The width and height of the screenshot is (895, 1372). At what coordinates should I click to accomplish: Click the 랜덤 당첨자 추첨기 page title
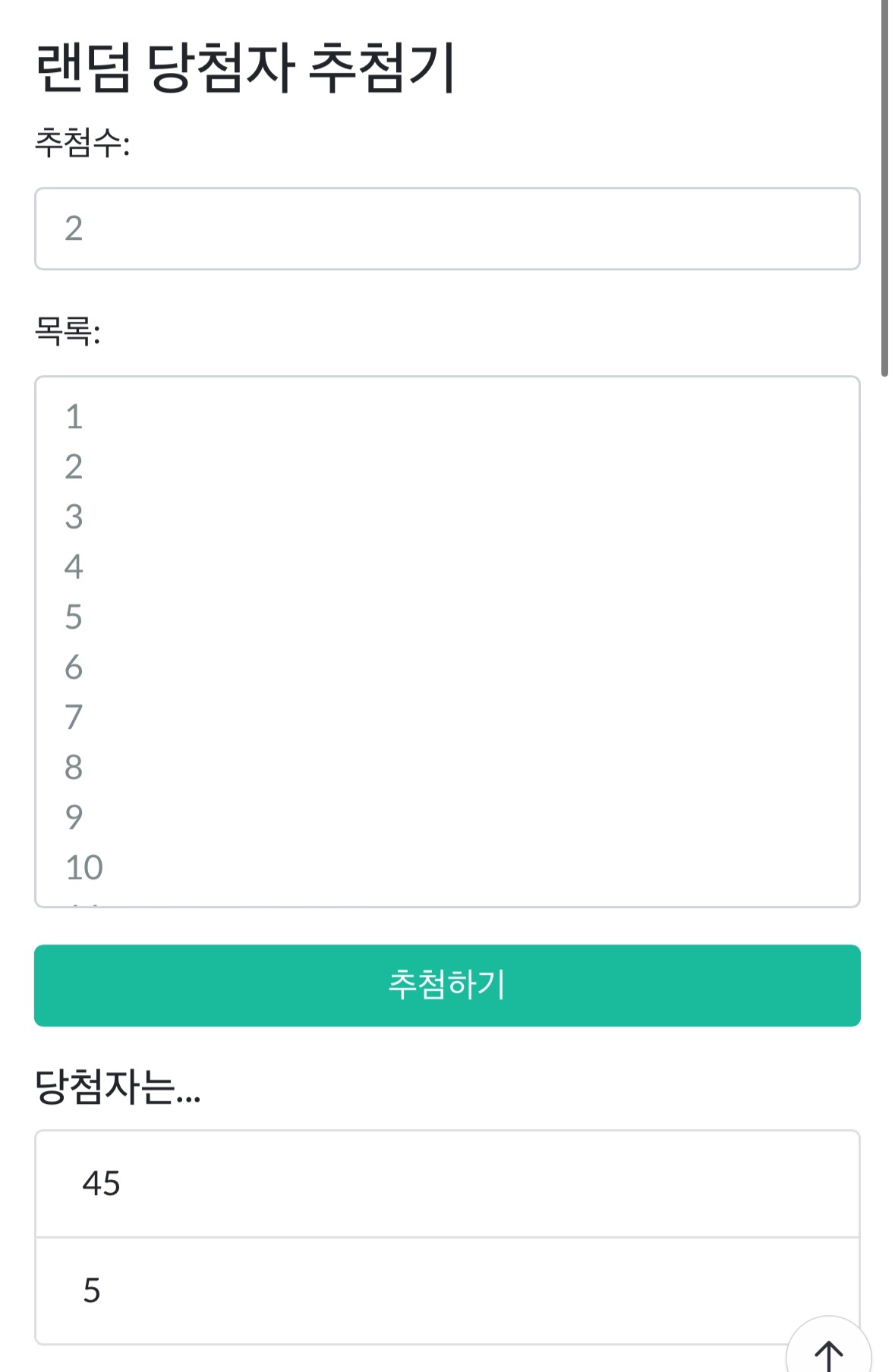coord(244,68)
